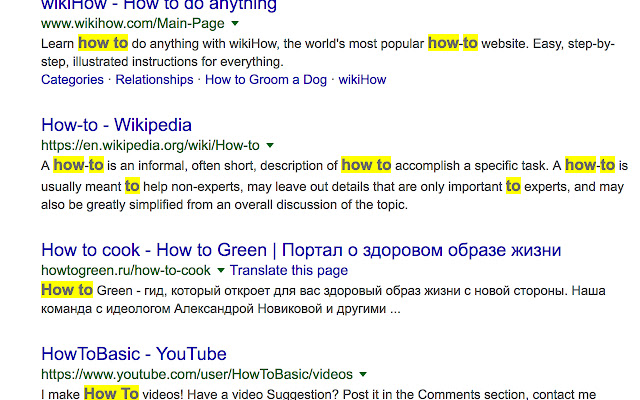Image resolution: width=640 pixels, height=400 pixels.
Task: Open the Categories sitelink under wikiHow
Action: [72, 79]
